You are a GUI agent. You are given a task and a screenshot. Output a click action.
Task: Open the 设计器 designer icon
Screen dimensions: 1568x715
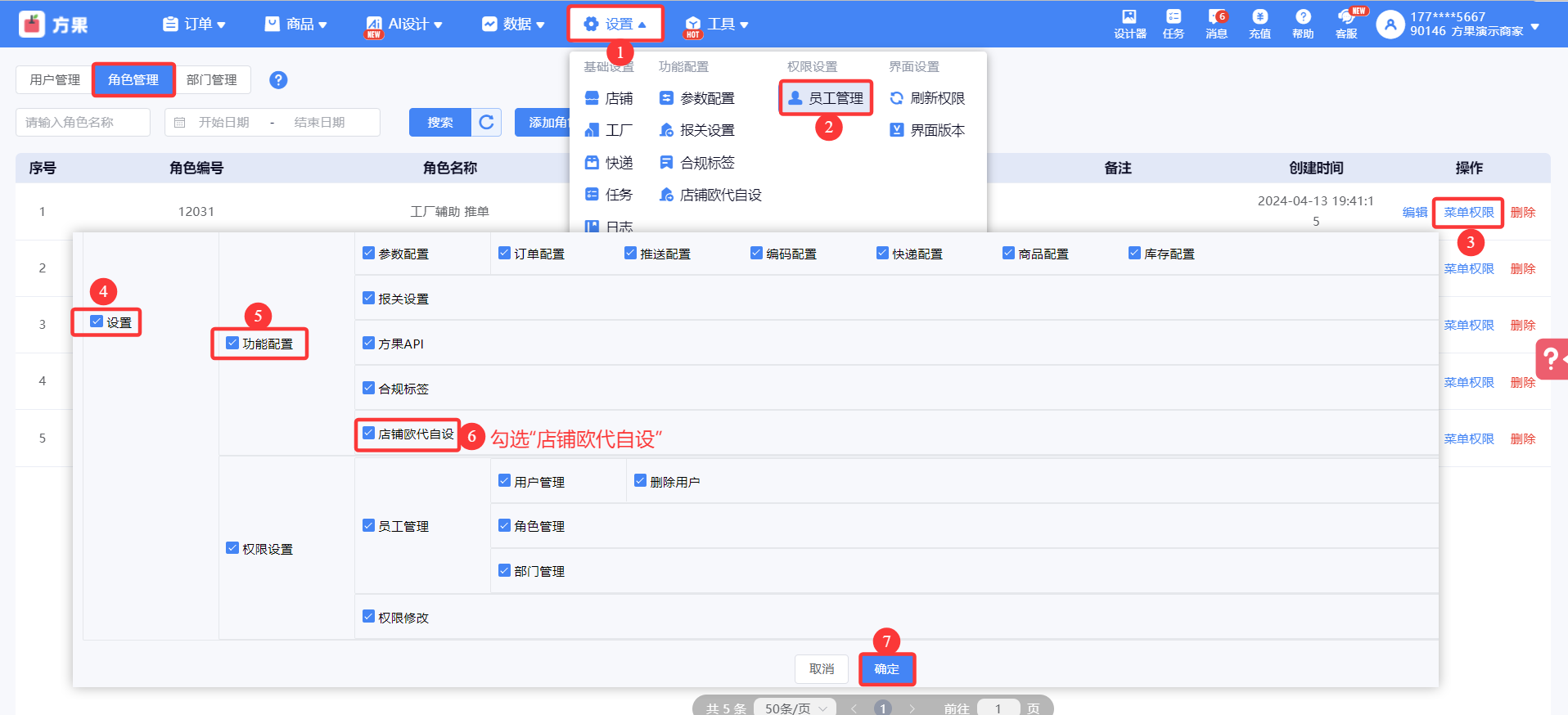point(1129,23)
